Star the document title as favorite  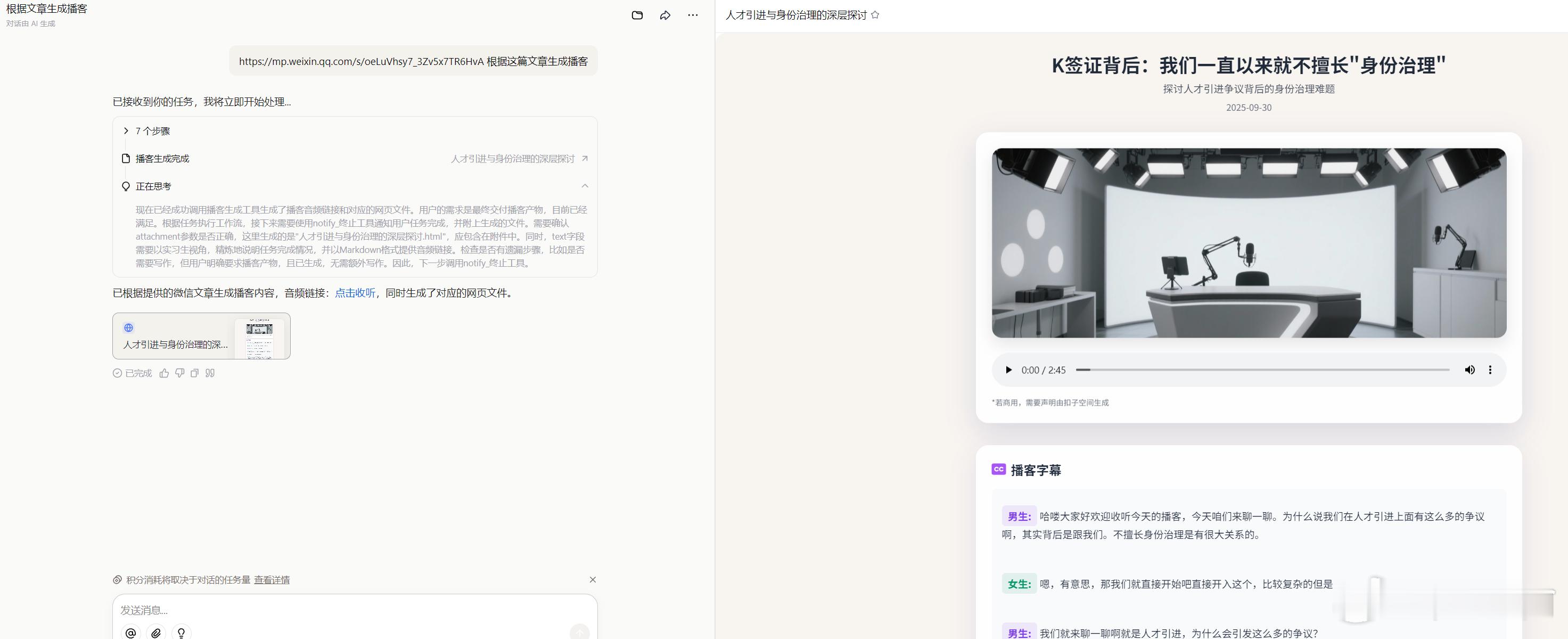point(875,15)
